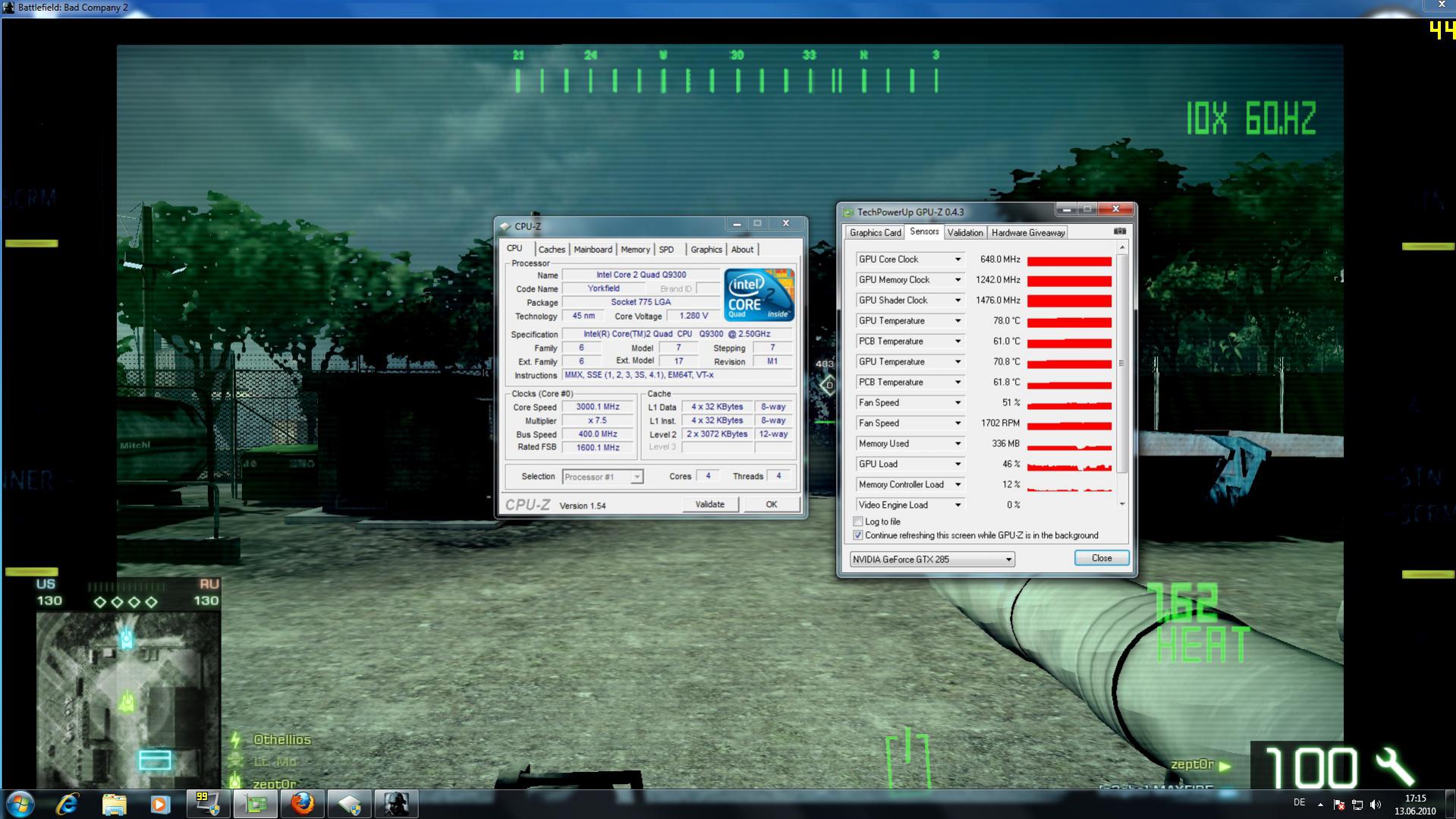This screenshot has width=1456, height=819.
Task: Switch to the Caches tab in CPU-Z
Action: (x=552, y=250)
